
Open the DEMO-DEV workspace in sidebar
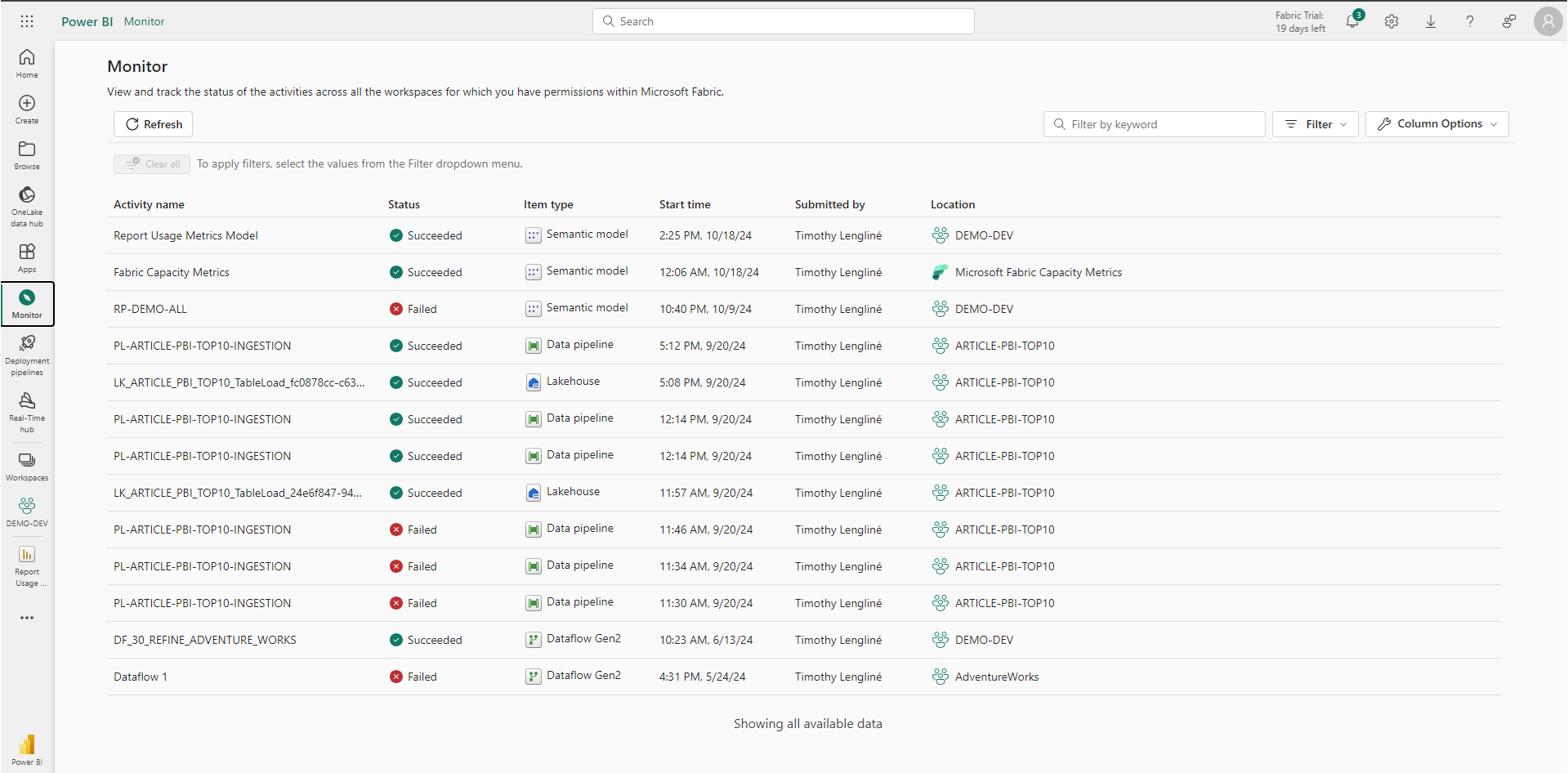(27, 512)
